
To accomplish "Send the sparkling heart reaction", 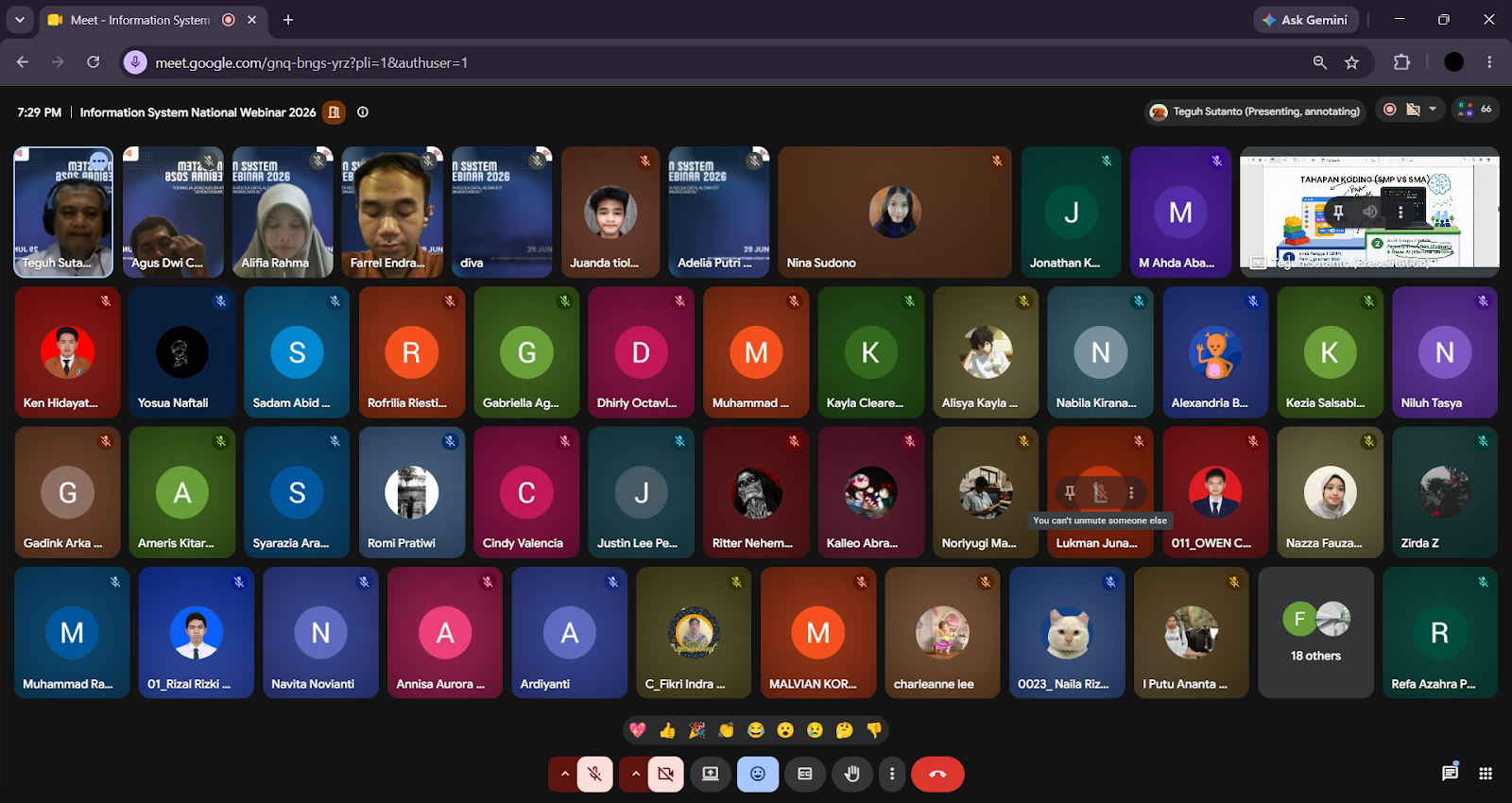I will pyautogui.click(x=638, y=730).
